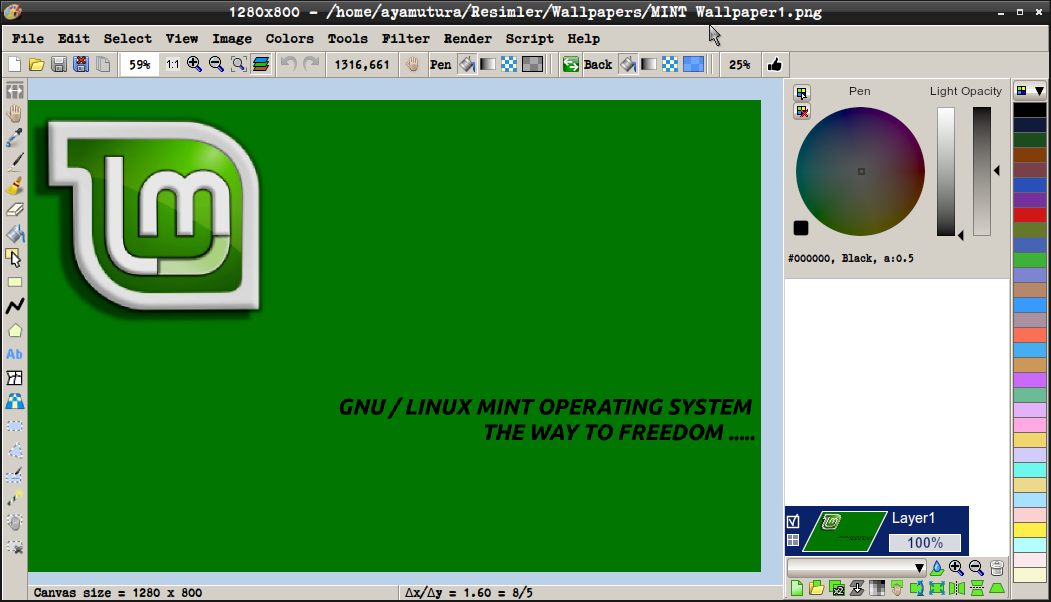Select the Pen drawing tool in the toolbox
Viewport: 1051px width, 602px height.
(x=14, y=162)
